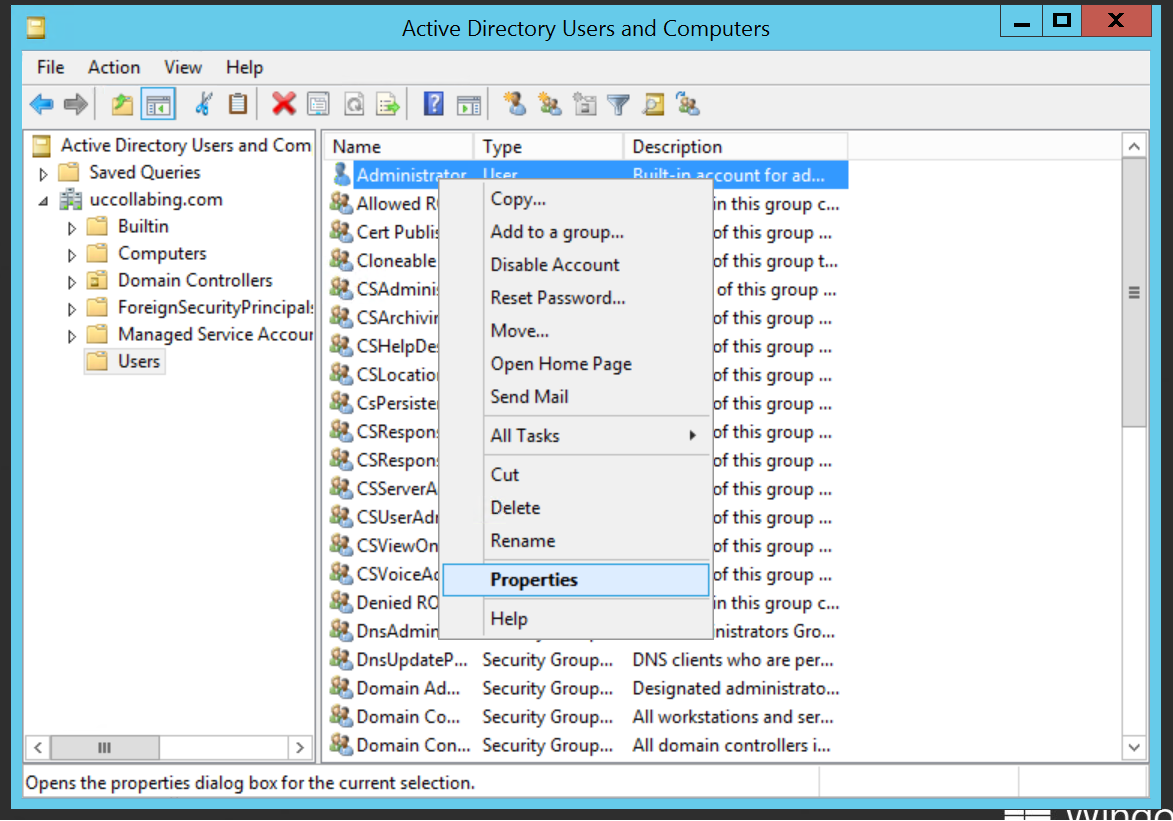Click the forward arrow toolbar icon
The width and height of the screenshot is (1173, 821).
(x=76, y=104)
